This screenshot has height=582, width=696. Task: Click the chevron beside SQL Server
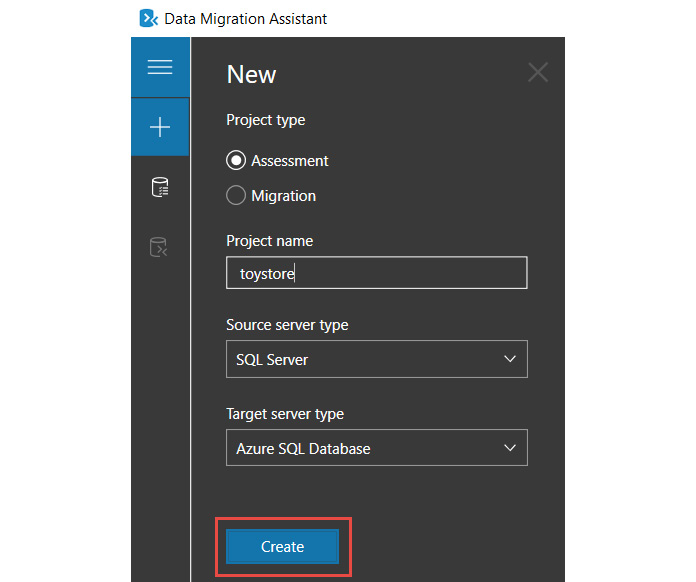tap(510, 359)
